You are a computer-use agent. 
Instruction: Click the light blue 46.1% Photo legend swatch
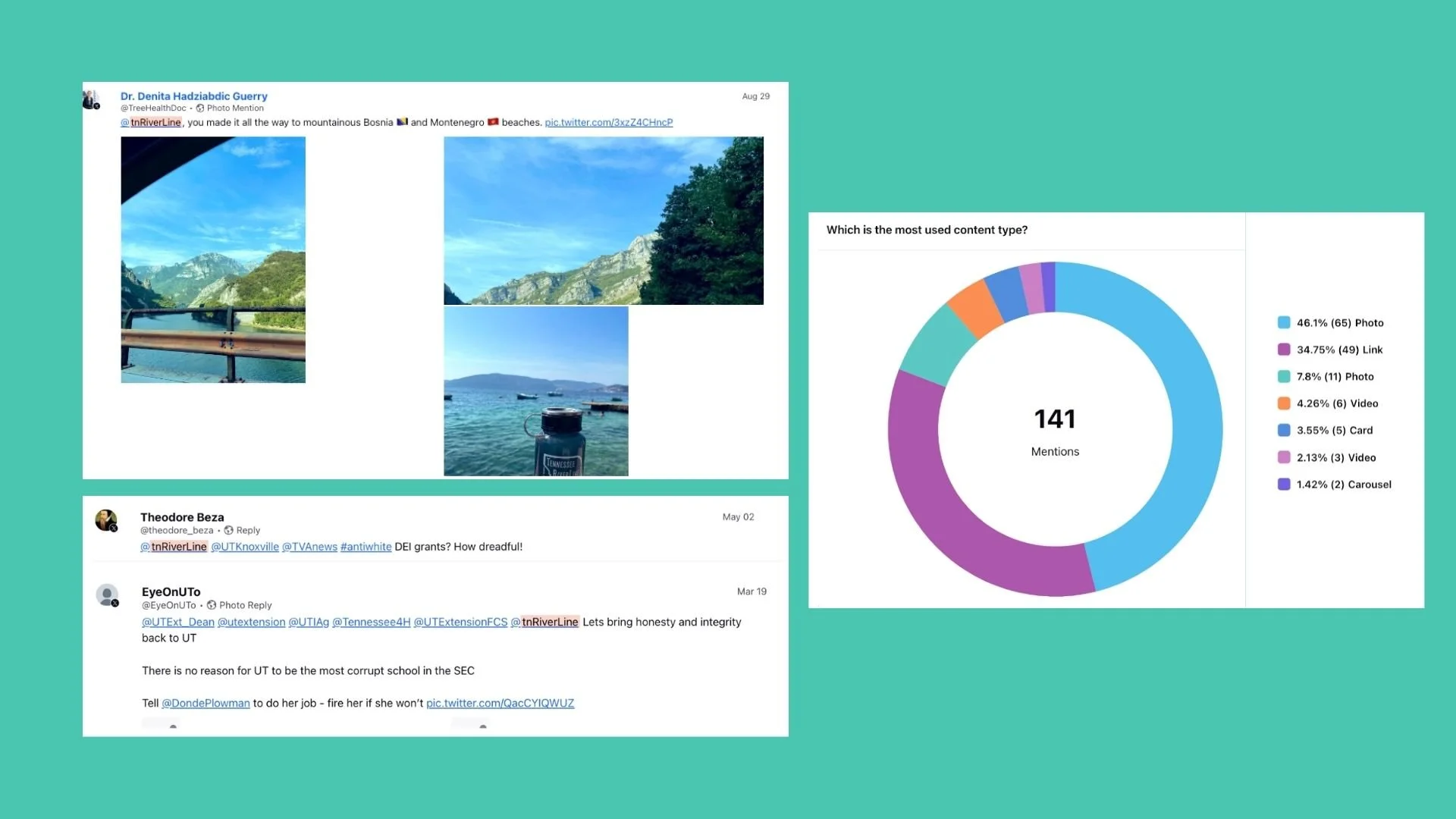(1284, 323)
